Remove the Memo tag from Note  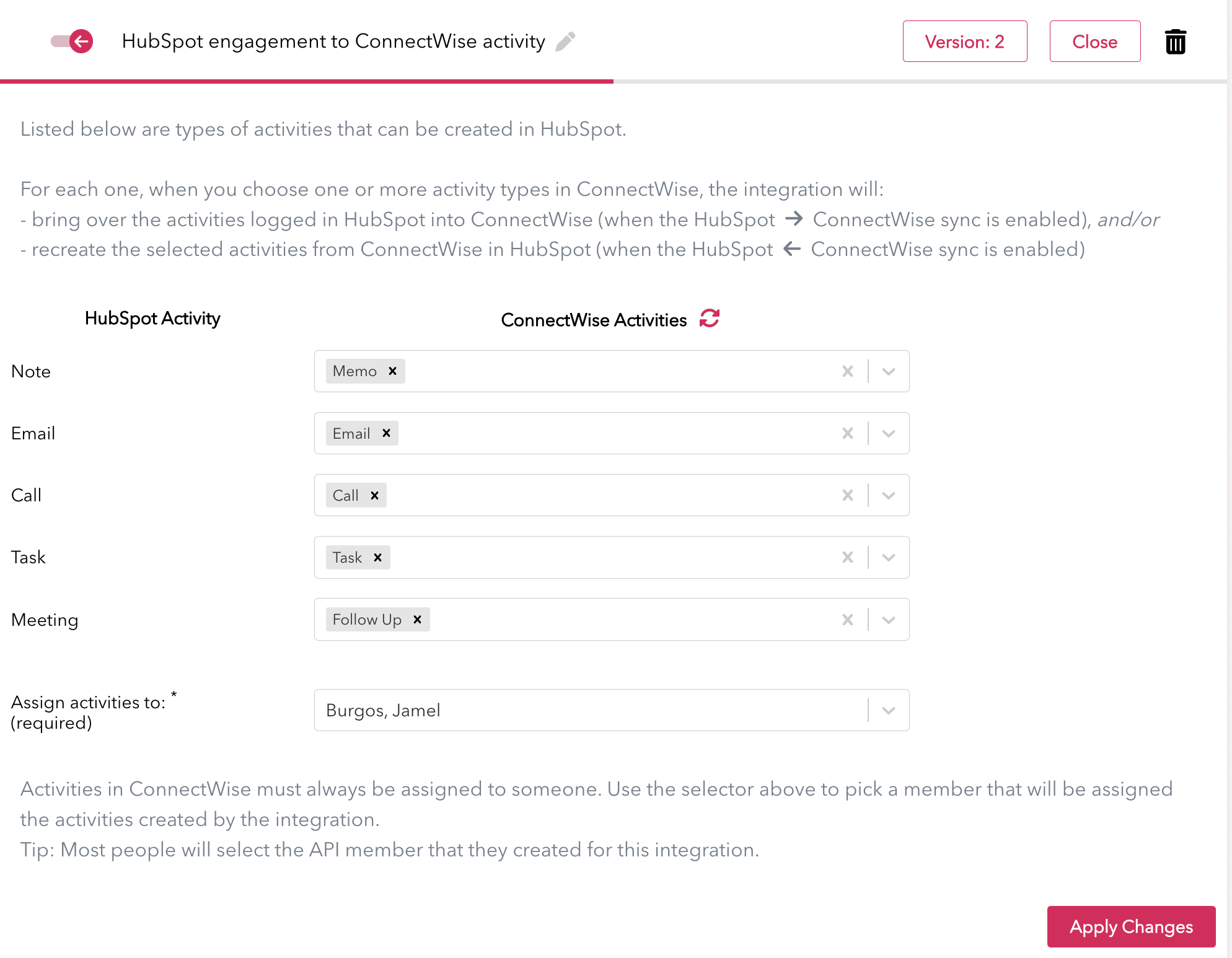(392, 371)
